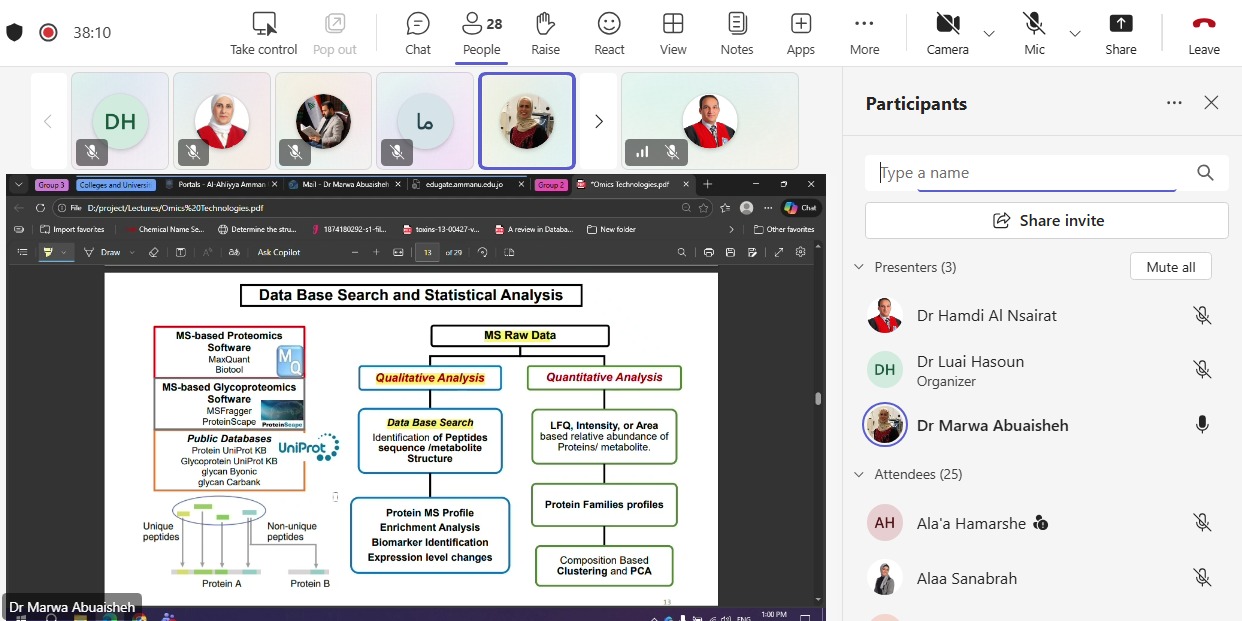
Task: Click the Share invite button
Action: 1046,221
